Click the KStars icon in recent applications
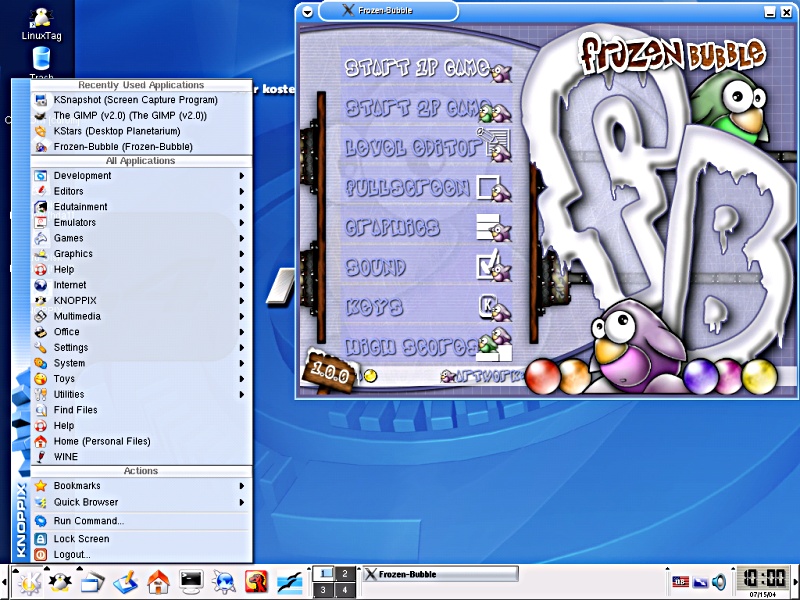 coord(41,131)
